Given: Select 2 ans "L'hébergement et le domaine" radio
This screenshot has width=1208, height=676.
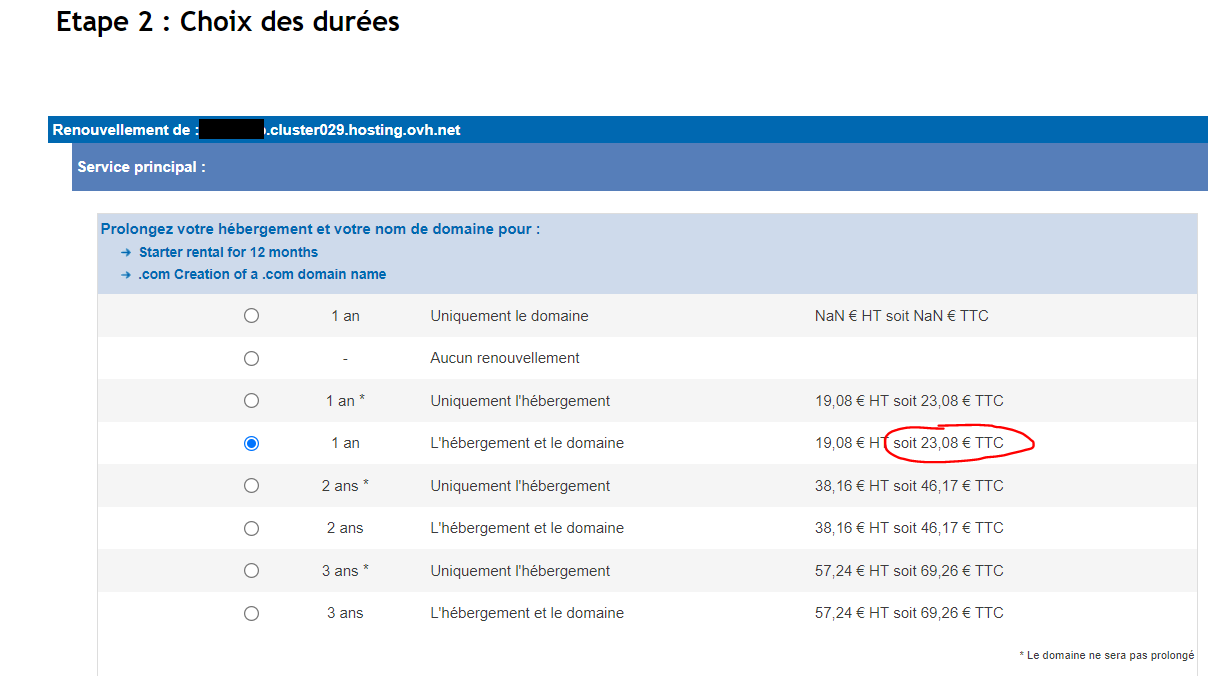Looking at the screenshot, I should [251, 528].
